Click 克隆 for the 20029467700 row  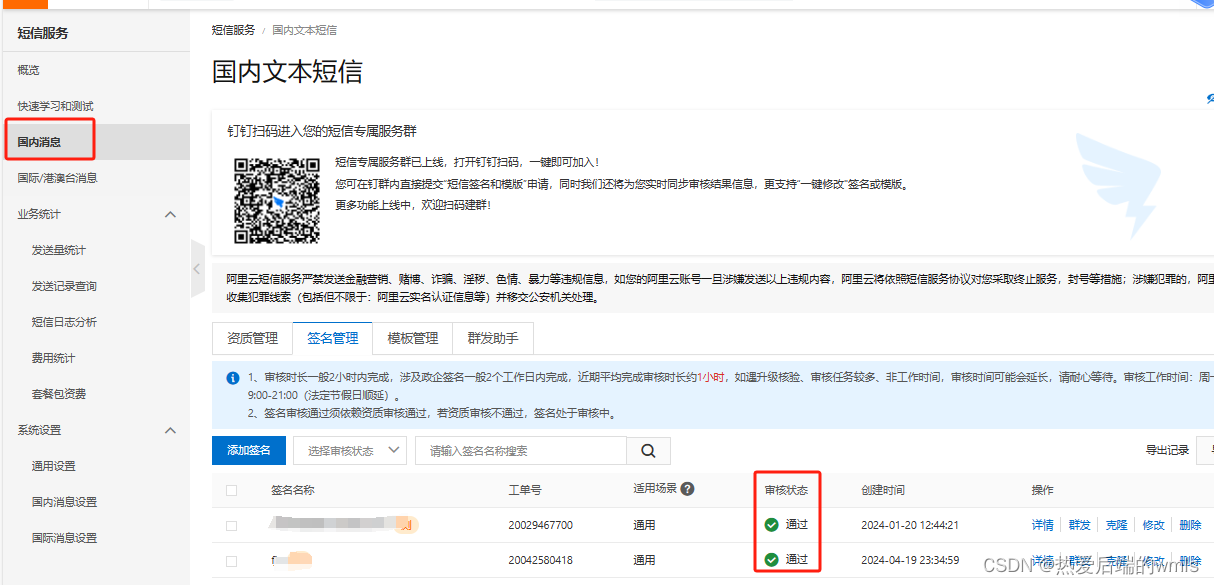point(1116,525)
